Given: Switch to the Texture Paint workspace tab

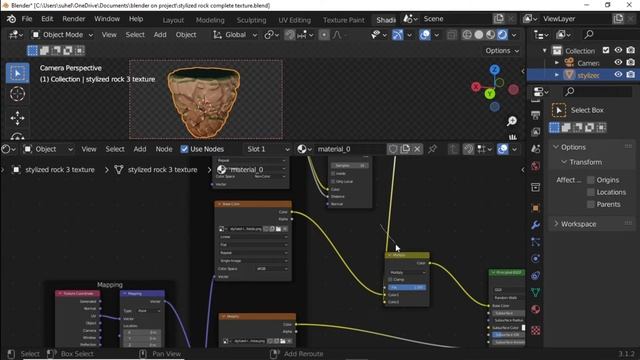Looking at the screenshot, I should [343, 20].
